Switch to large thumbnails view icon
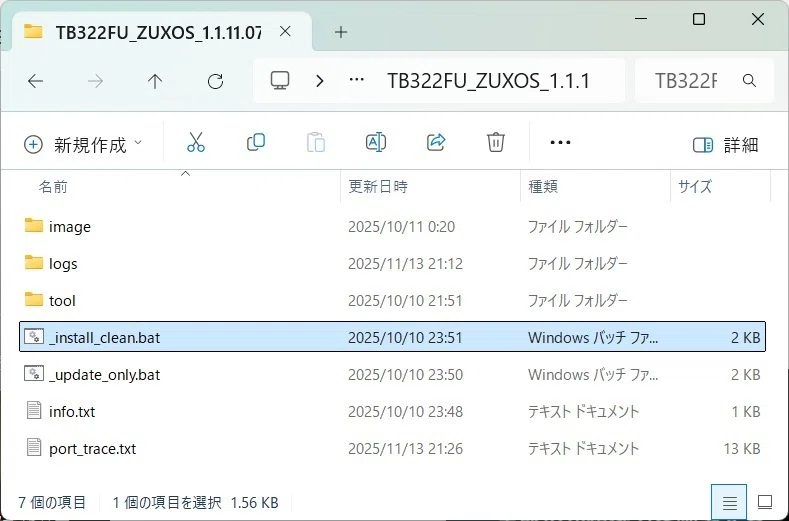The height and width of the screenshot is (521, 789). coord(765,502)
